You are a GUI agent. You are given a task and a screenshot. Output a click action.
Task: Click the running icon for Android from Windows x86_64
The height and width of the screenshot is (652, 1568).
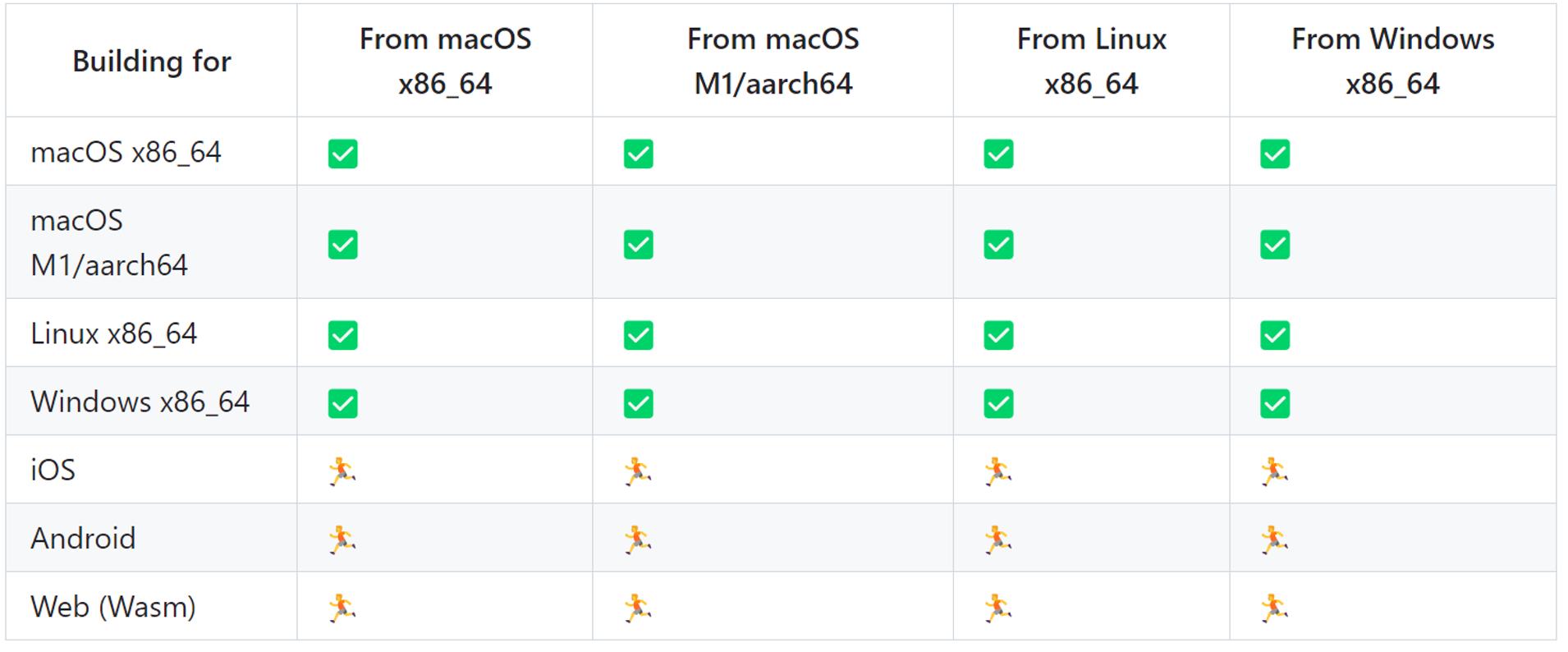click(1275, 540)
